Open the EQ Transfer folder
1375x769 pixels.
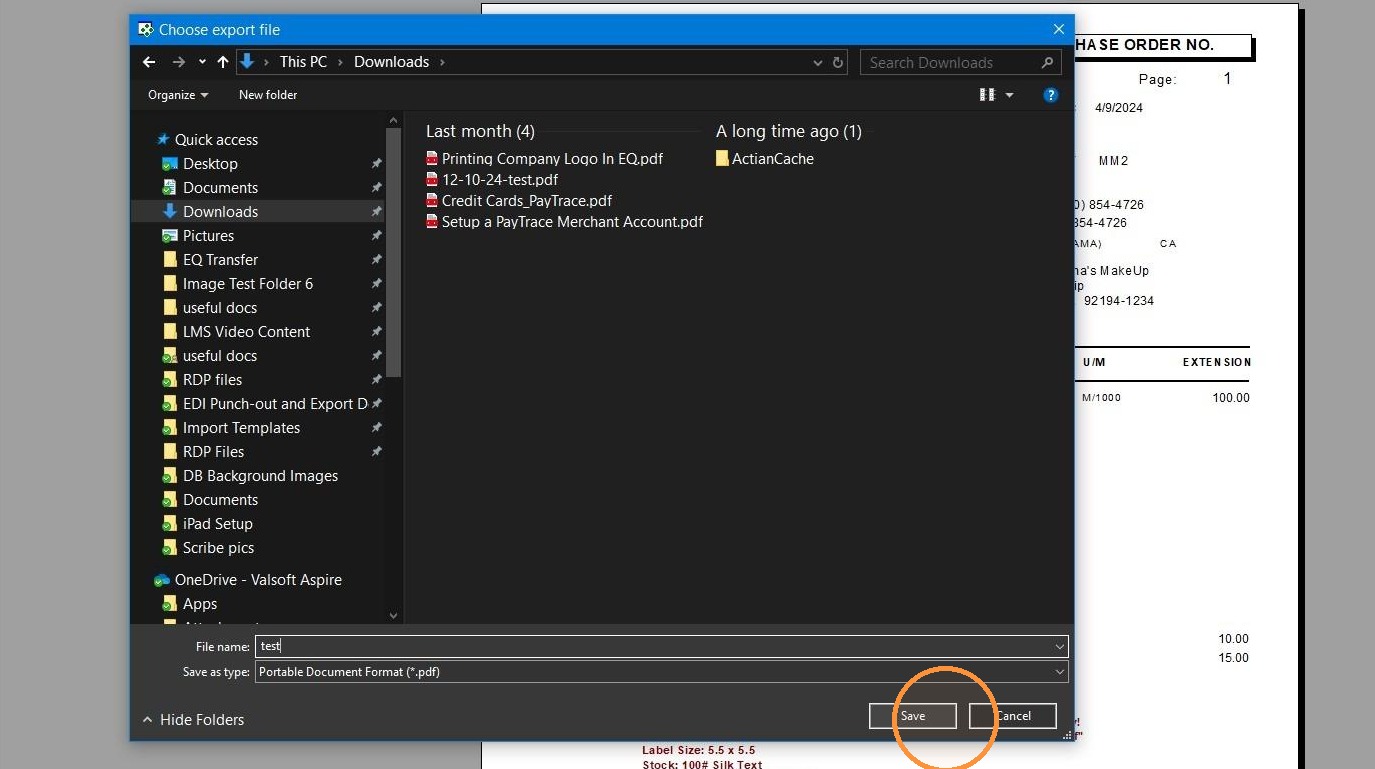220,260
